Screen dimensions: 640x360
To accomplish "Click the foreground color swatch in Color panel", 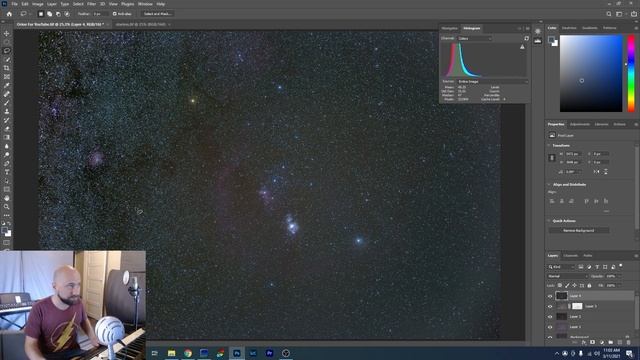I will pyautogui.click(x=551, y=40).
